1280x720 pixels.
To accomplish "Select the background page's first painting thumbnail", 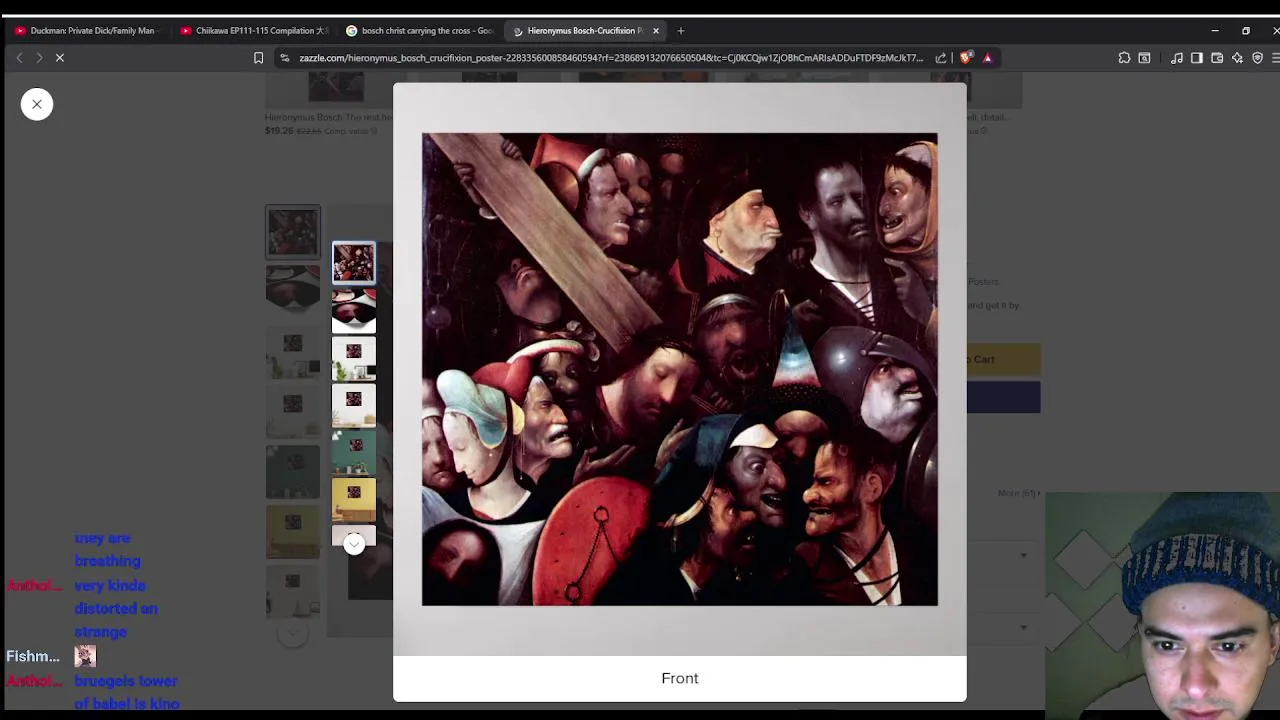I will (293, 231).
